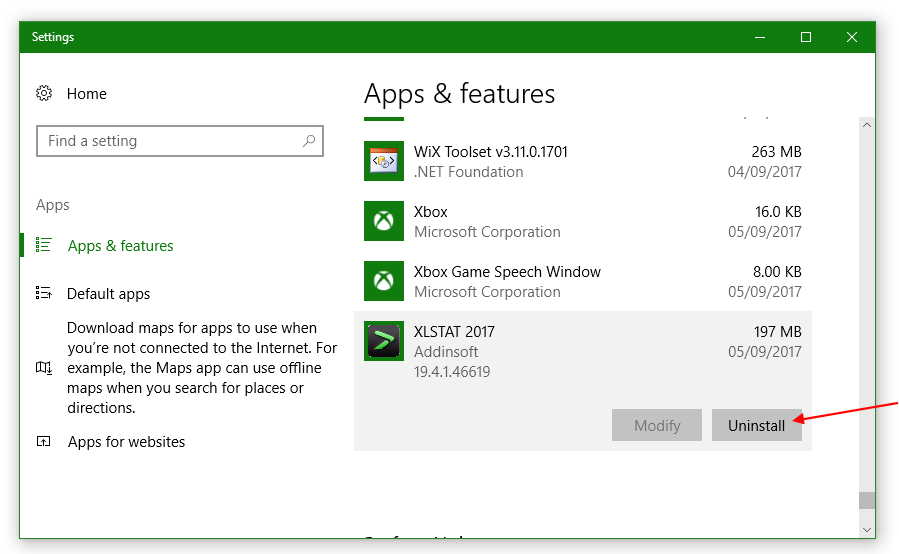Click the WiX Toolset app icon

coord(384,161)
